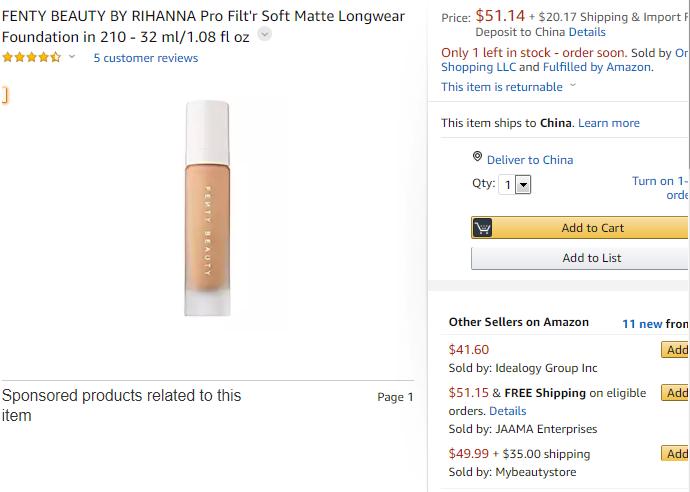Expand the star rating breakdown arrow
690x492 pixels.
(x=72, y=58)
